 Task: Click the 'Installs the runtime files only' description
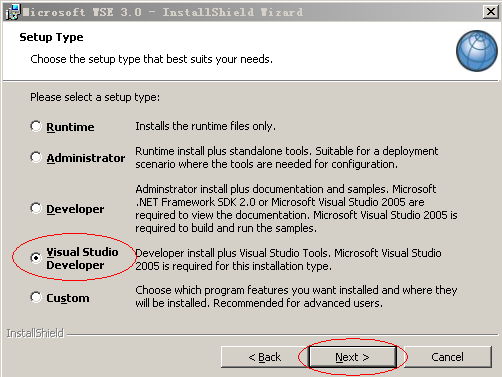(x=205, y=126)
